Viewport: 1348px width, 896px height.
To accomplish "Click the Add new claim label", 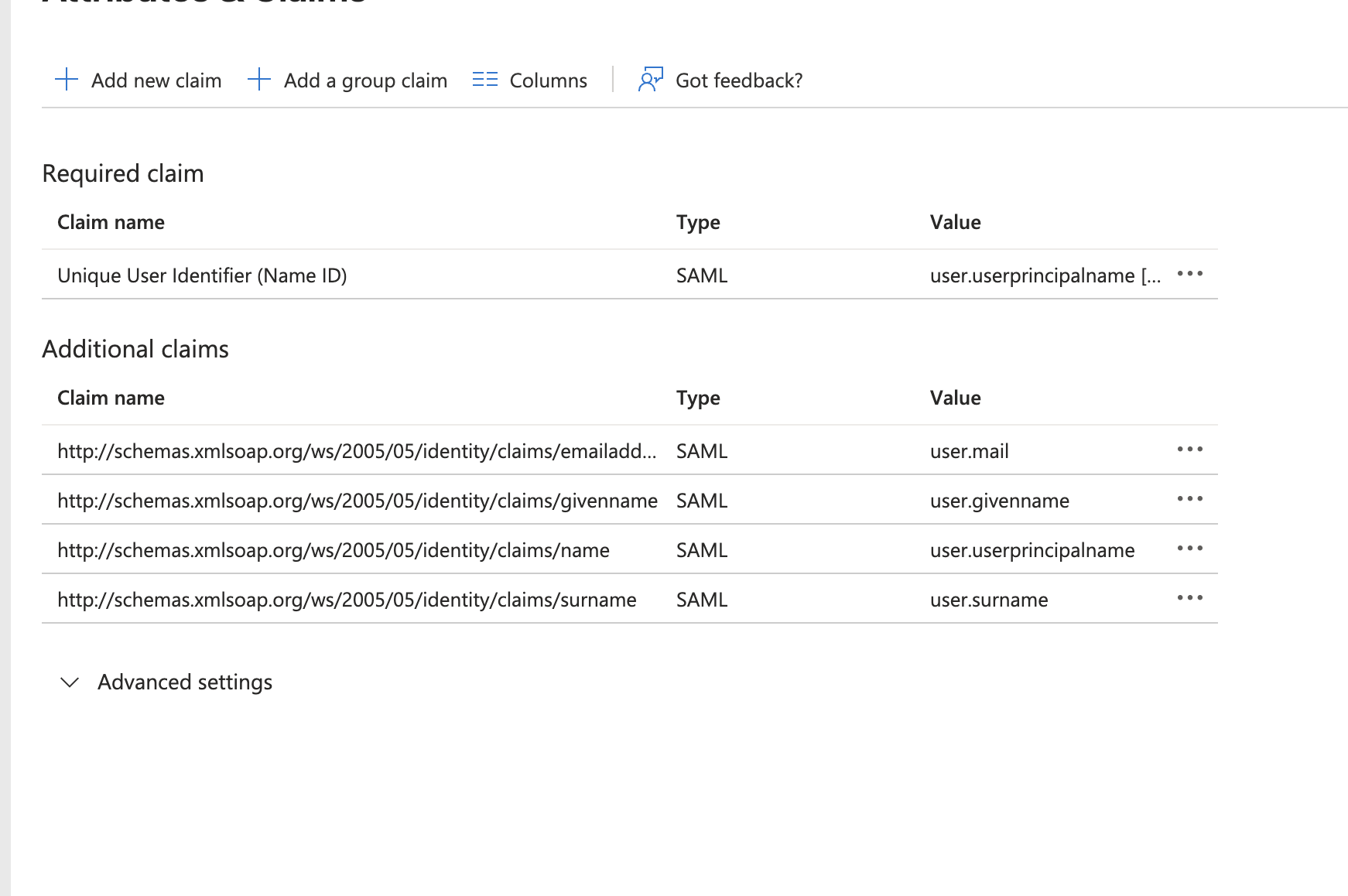I will [x=156, y=80].
